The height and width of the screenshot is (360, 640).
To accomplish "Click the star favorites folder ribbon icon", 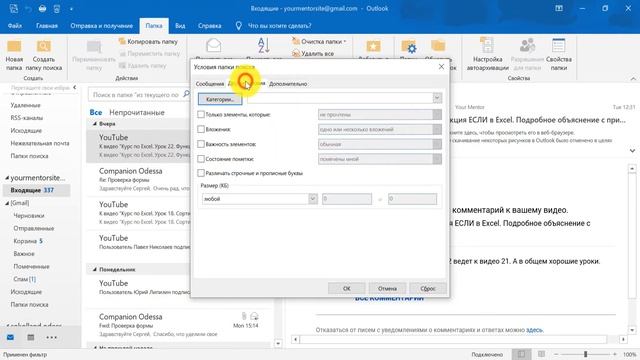I will 373,46.
